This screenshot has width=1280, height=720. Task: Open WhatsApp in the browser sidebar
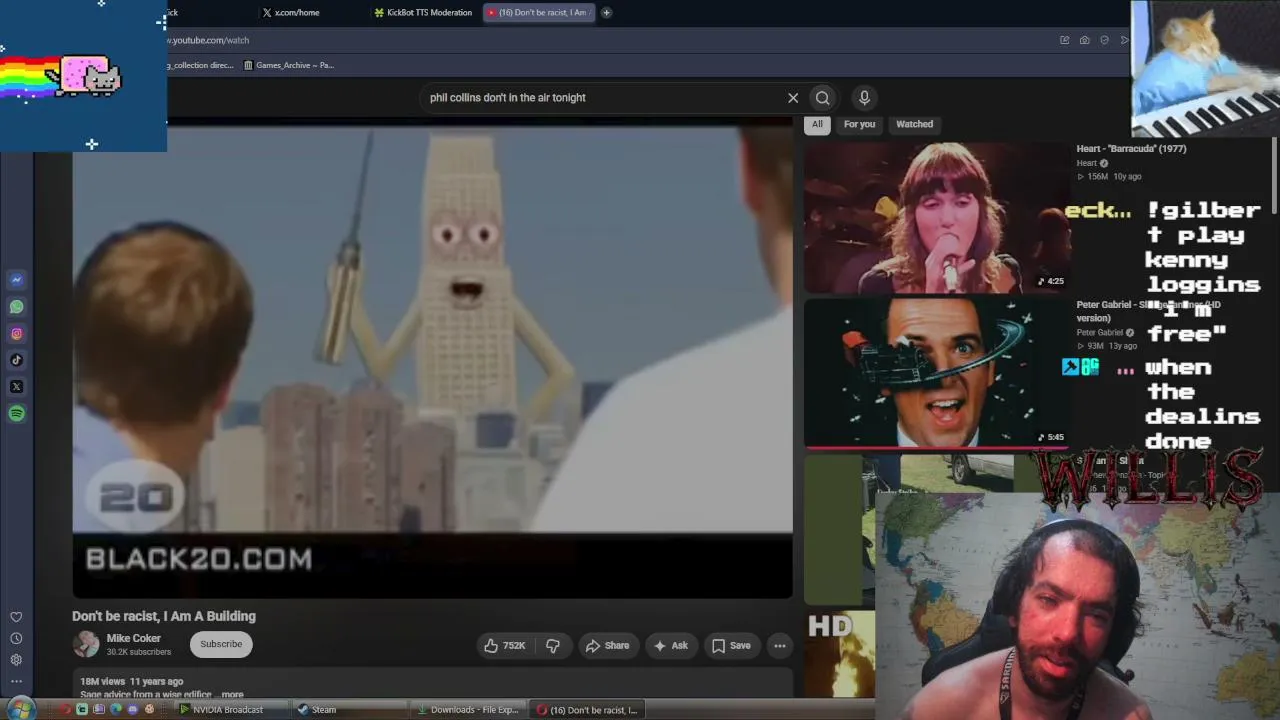[17, 307]
